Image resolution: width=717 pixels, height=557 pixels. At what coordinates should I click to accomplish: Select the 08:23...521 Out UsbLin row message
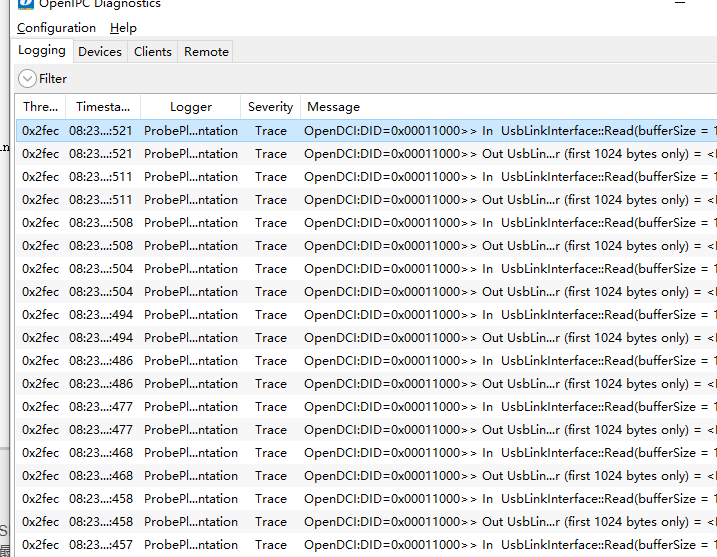pos(510,154)
